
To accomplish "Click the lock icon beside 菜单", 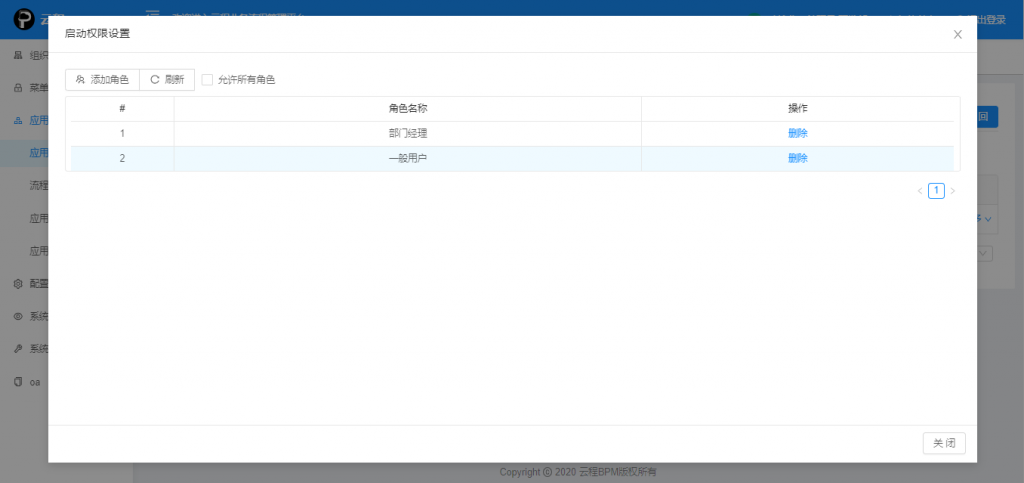I will pyautogui.click(x=18, y=88).
